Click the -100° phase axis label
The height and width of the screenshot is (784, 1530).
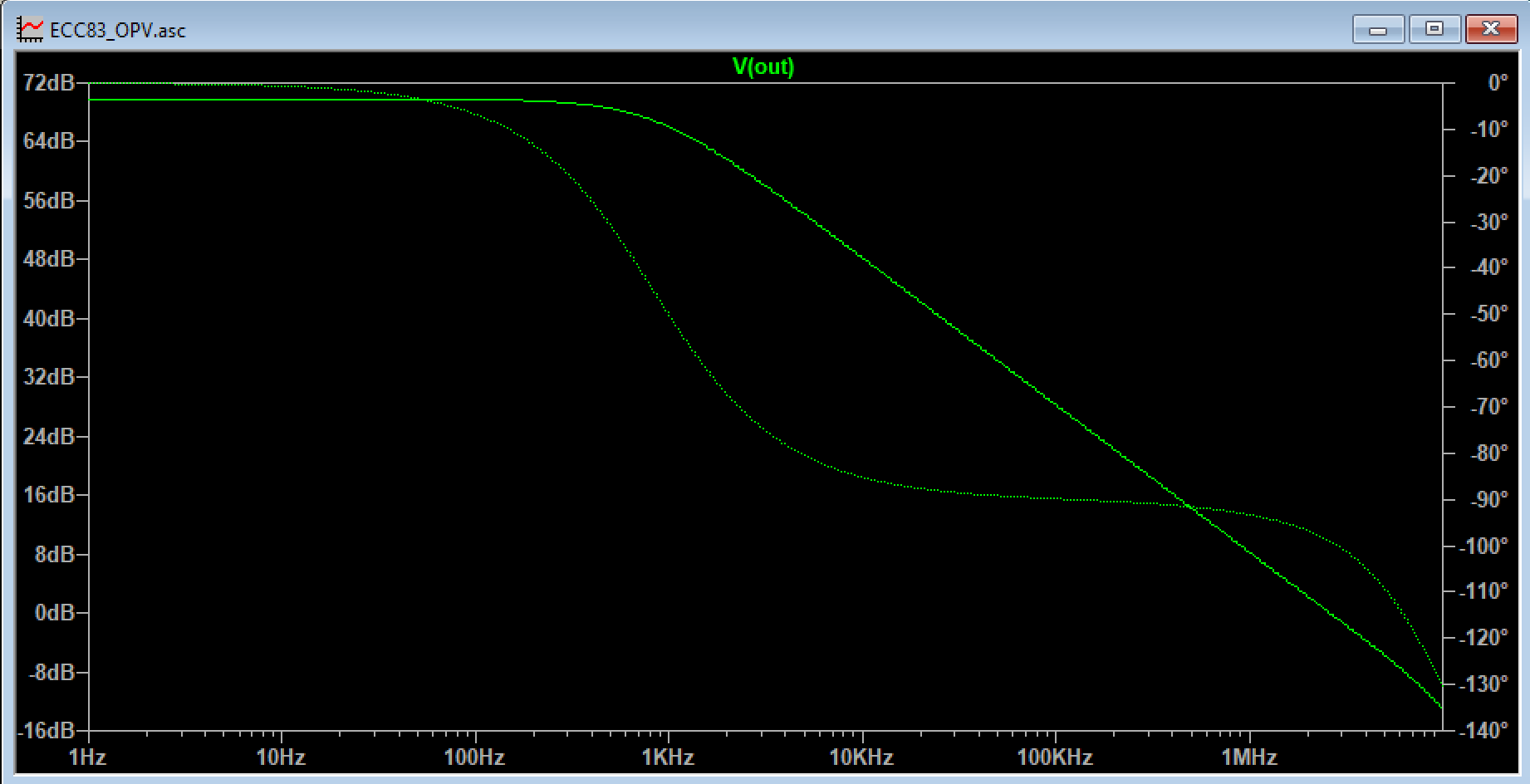[1483, 546]
